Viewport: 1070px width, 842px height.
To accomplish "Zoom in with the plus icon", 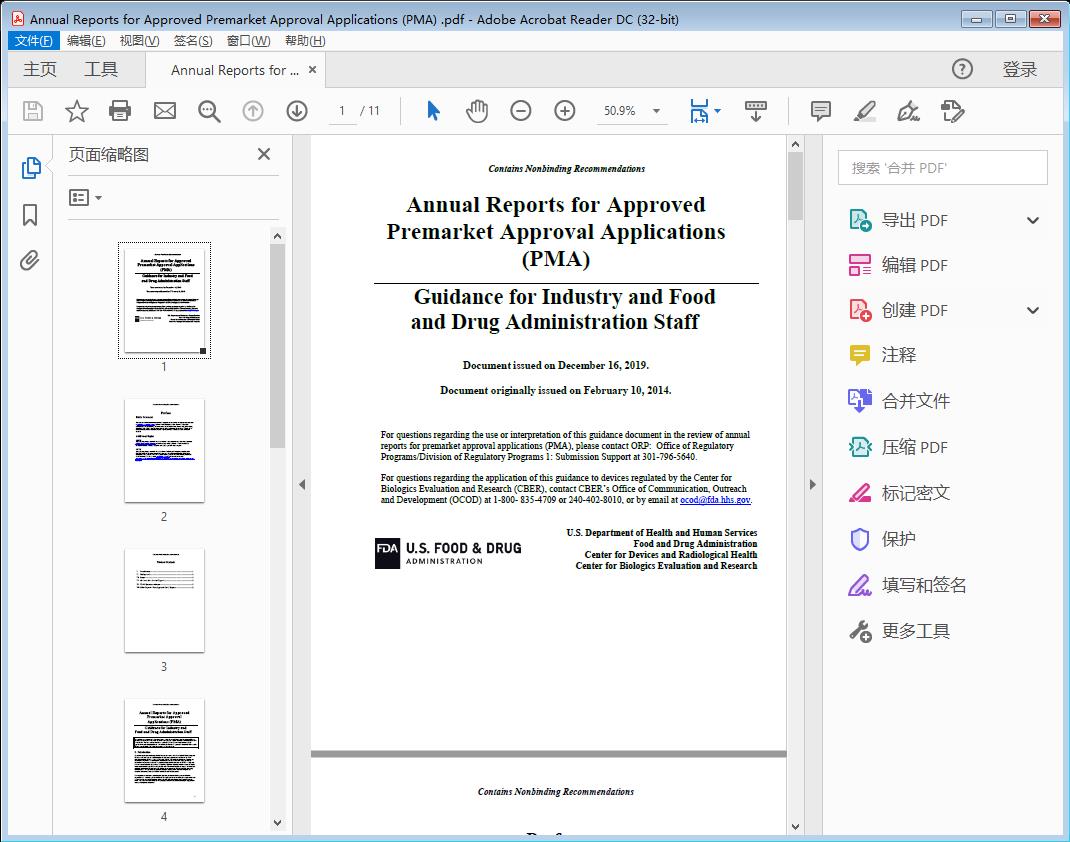I will (565, 111).
